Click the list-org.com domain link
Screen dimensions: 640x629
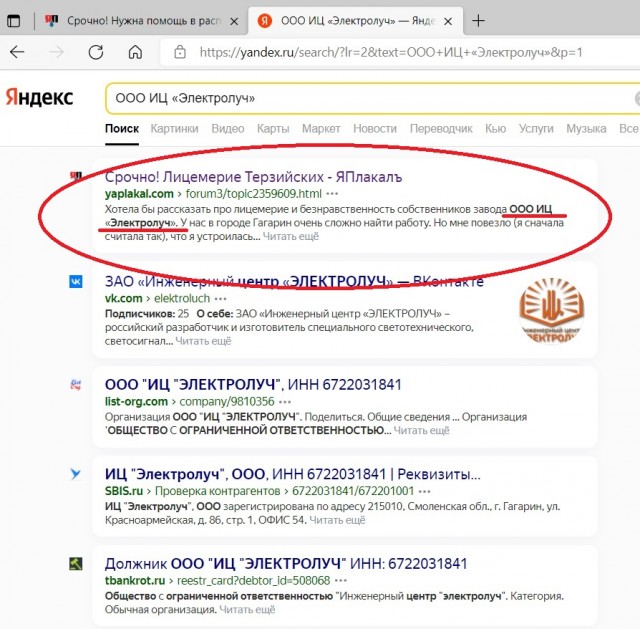[x=136, y=402]
